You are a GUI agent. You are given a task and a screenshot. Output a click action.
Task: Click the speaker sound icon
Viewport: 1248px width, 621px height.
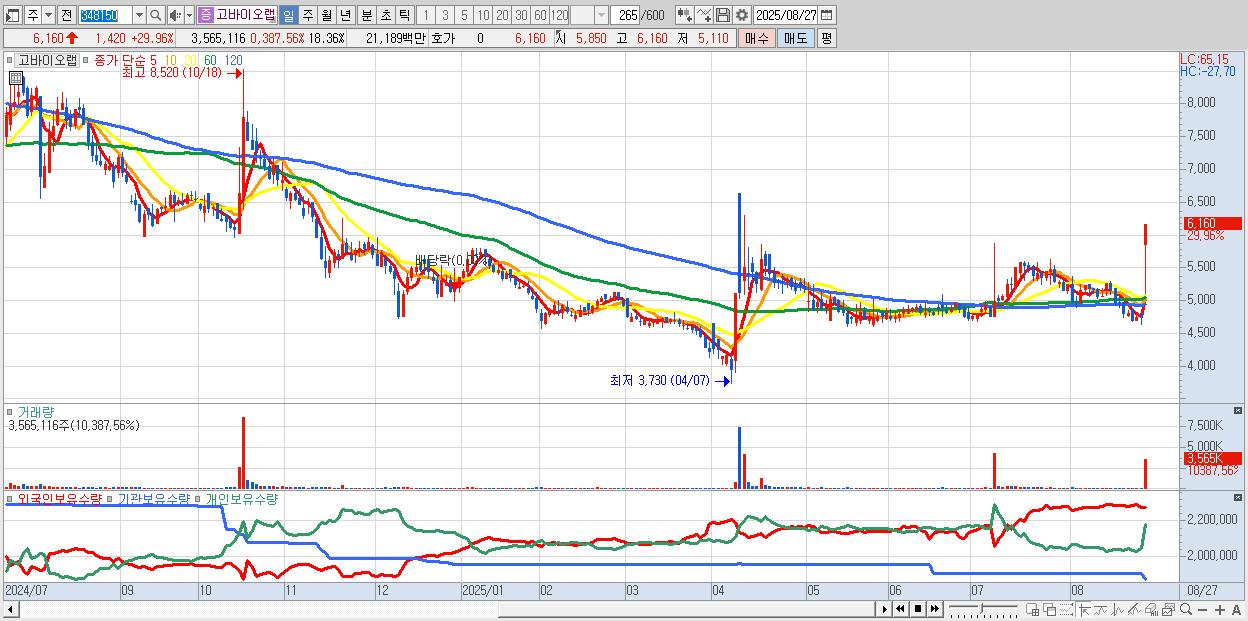click(x=175, y=15)
